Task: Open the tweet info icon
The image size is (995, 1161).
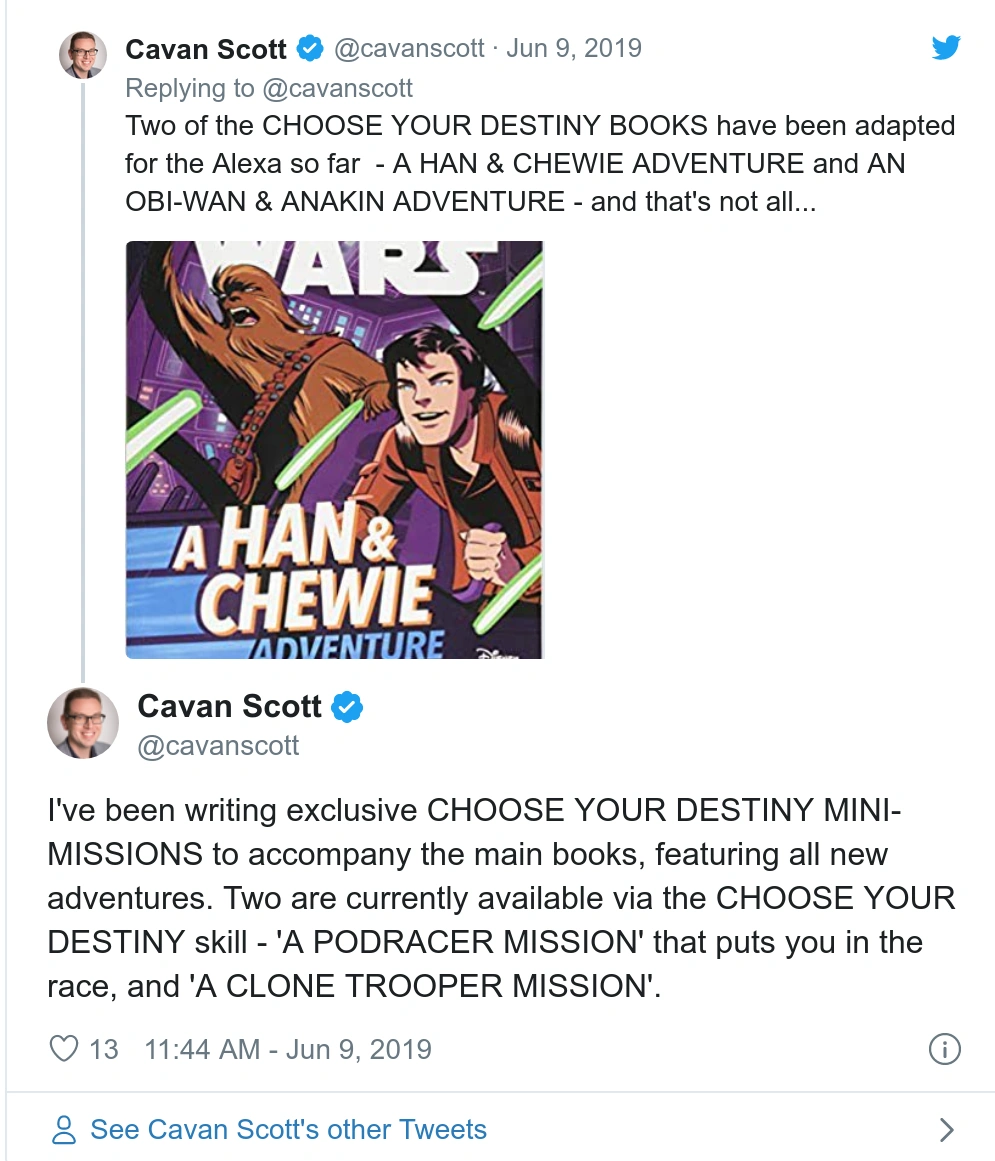Action: point(944,1049)
